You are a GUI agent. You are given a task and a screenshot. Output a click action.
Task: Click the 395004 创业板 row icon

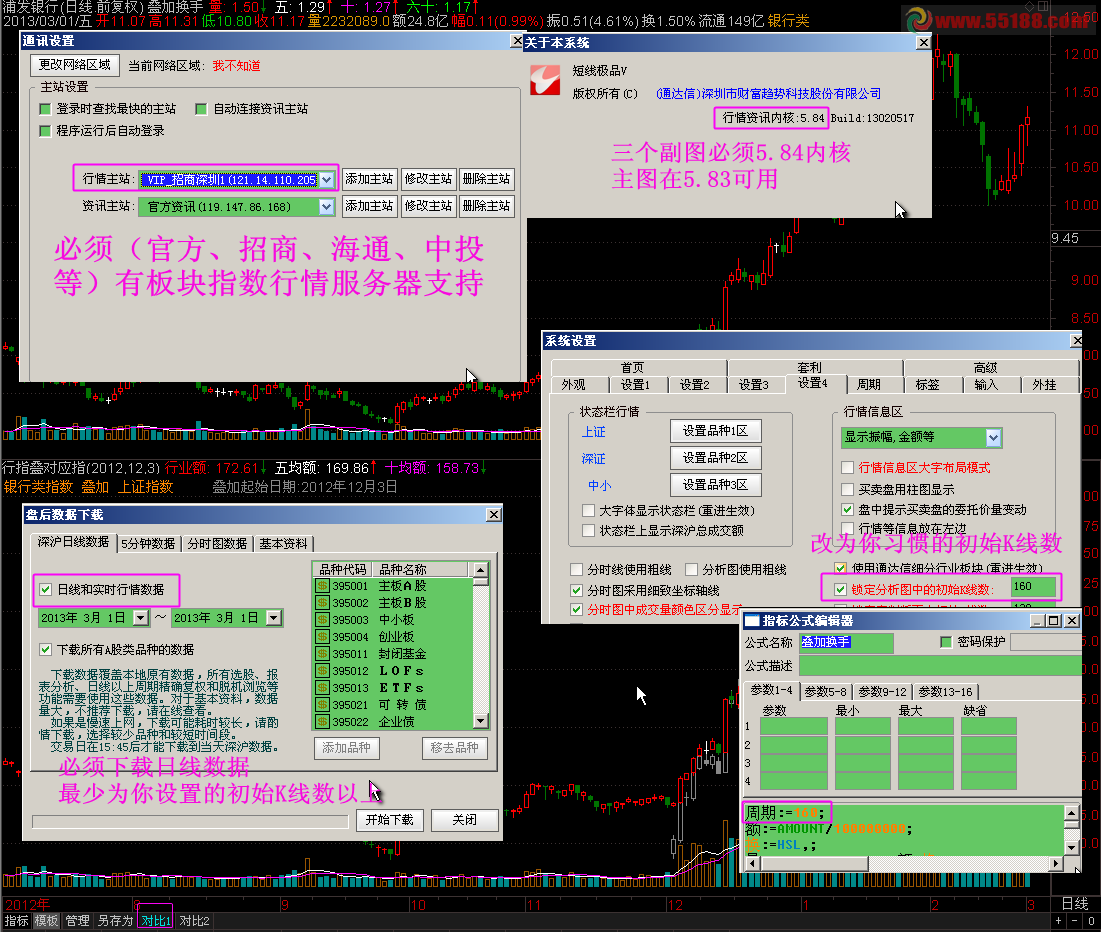click(x=322, y=636)
